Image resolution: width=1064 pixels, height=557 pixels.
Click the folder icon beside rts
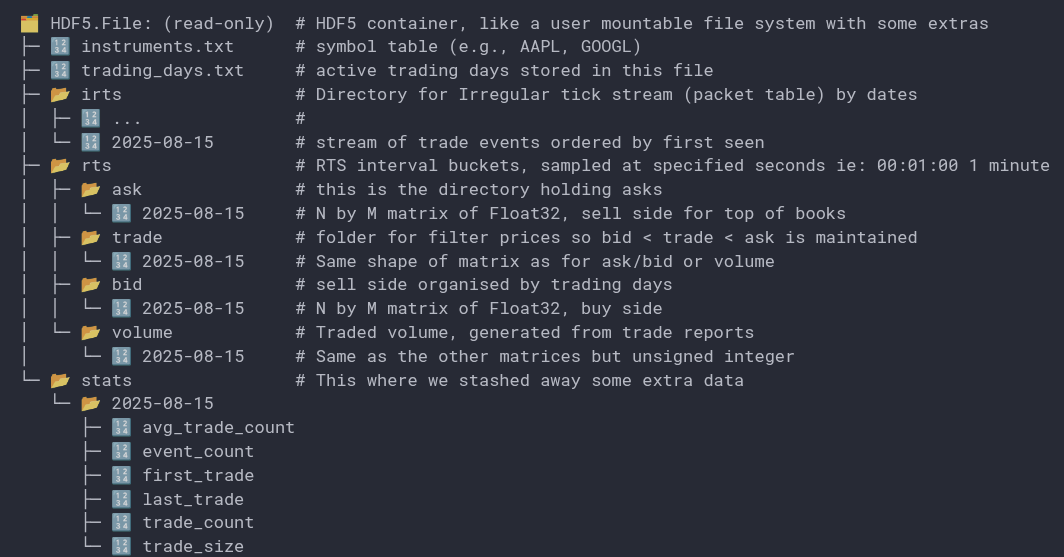60,166
